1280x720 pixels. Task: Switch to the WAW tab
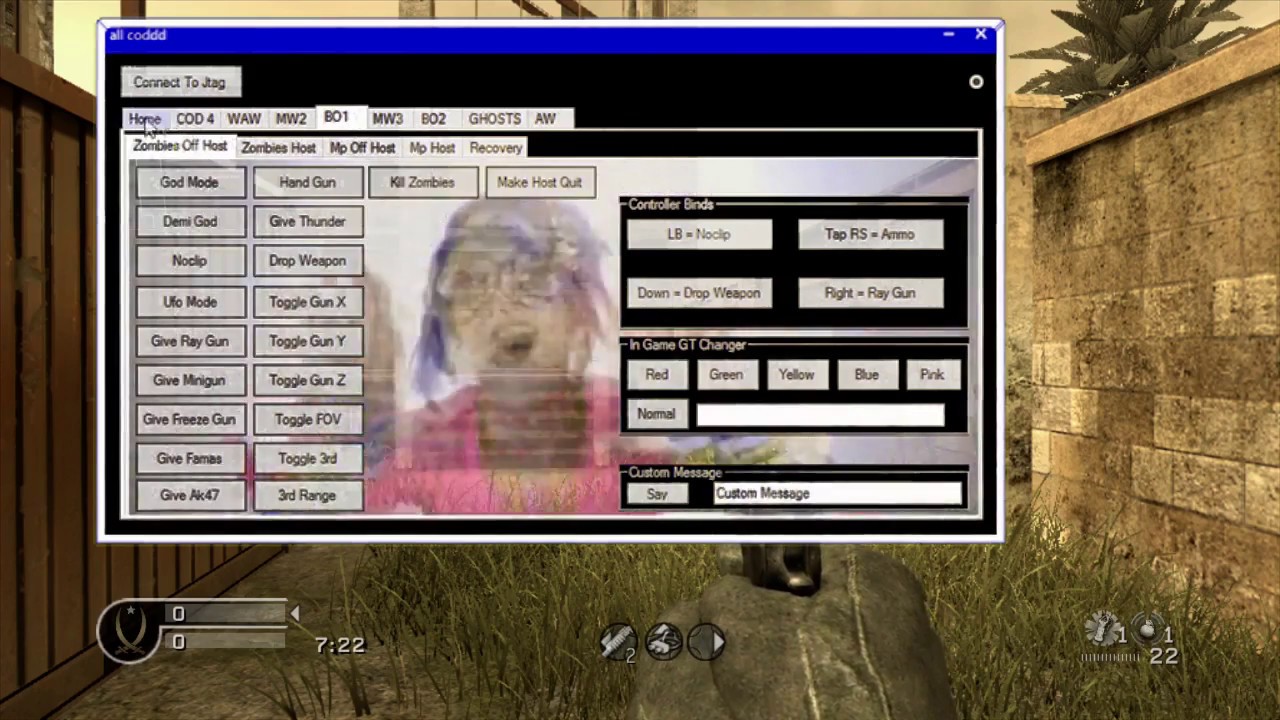[x=244, y=119]
